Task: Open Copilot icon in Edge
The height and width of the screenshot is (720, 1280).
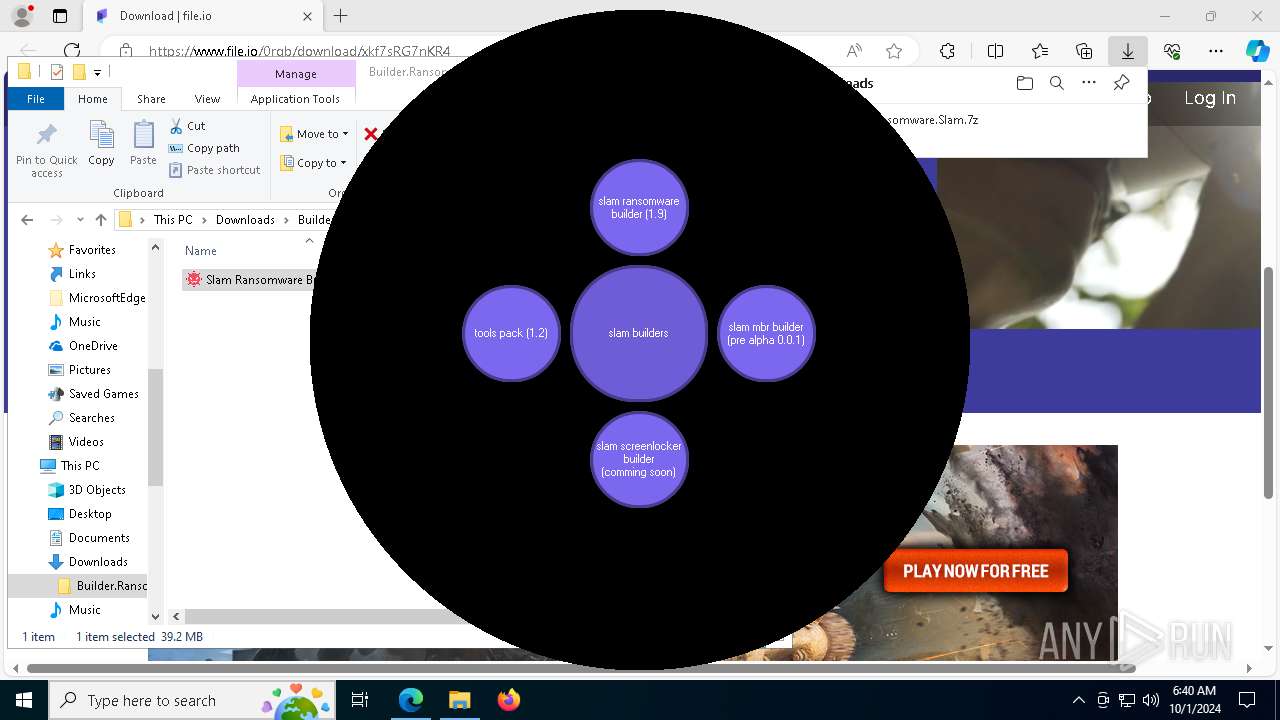Action: click(x=1257, y=51)
